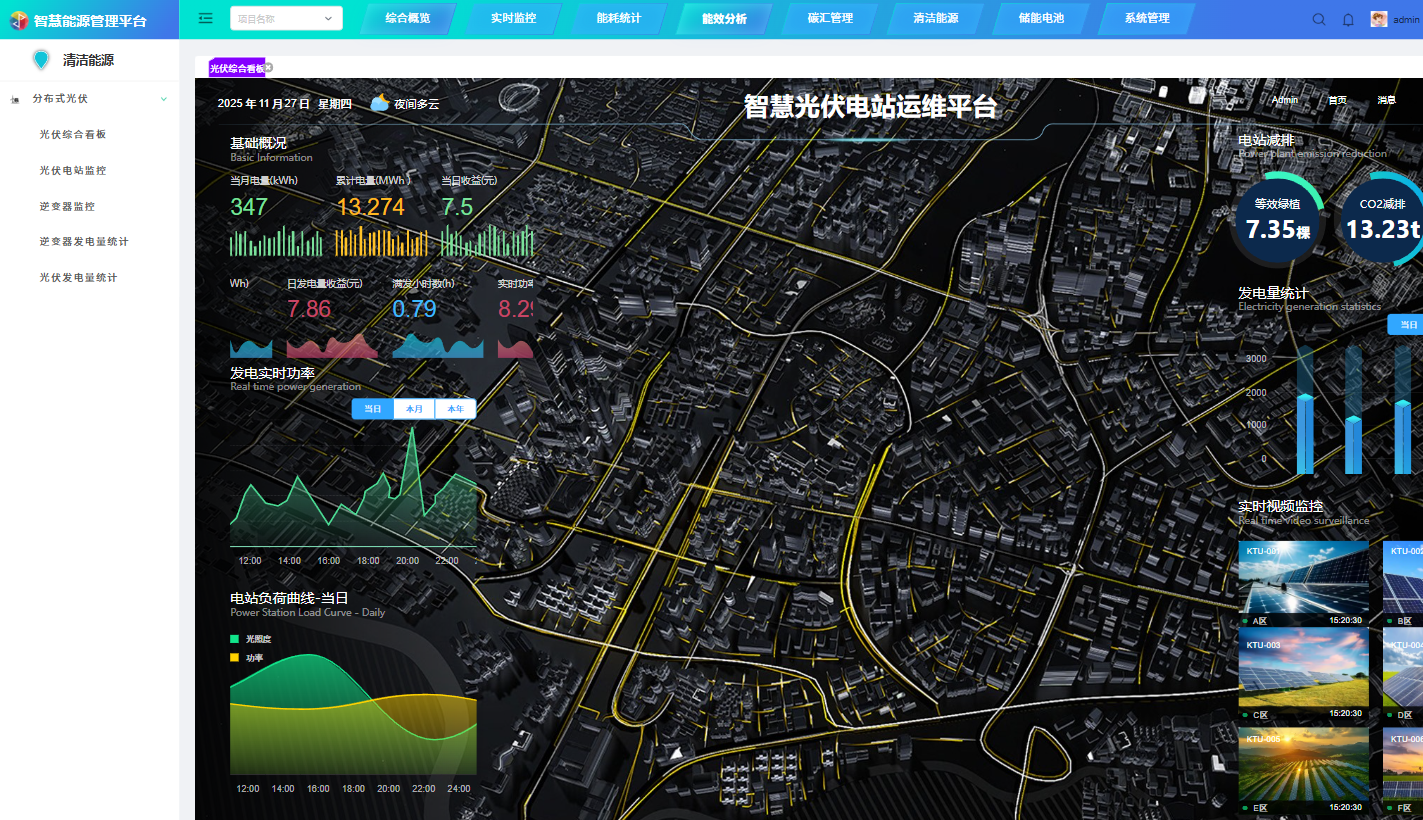Open the 碳汇管理 navigation tab

(x=830, y=18)
